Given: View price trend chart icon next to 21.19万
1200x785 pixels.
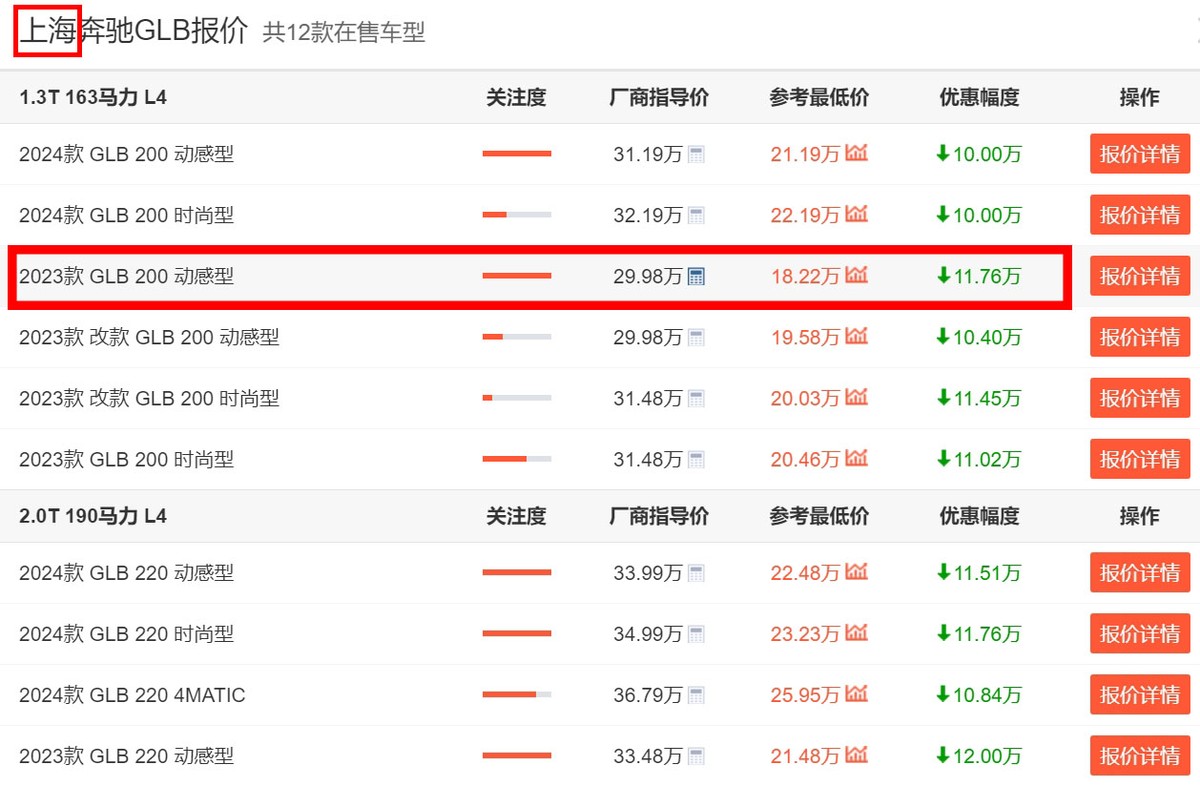Looking at the screenshot, I should coord(856,153).
